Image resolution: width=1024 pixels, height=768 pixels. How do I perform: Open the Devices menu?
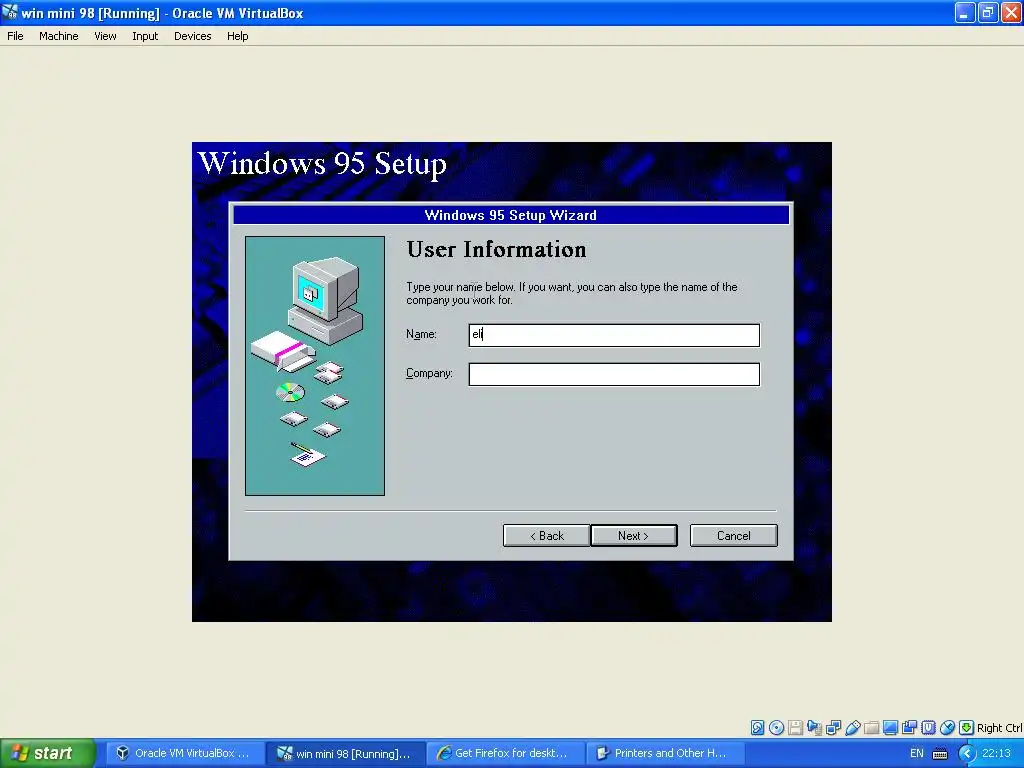193,36
